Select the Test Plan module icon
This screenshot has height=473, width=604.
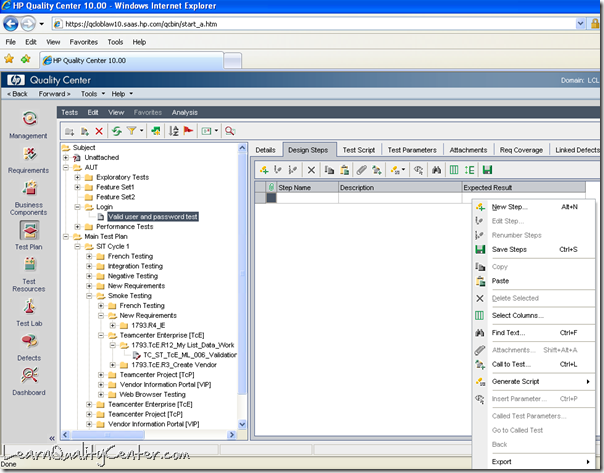pyautogui.click(x=30, y=230)
